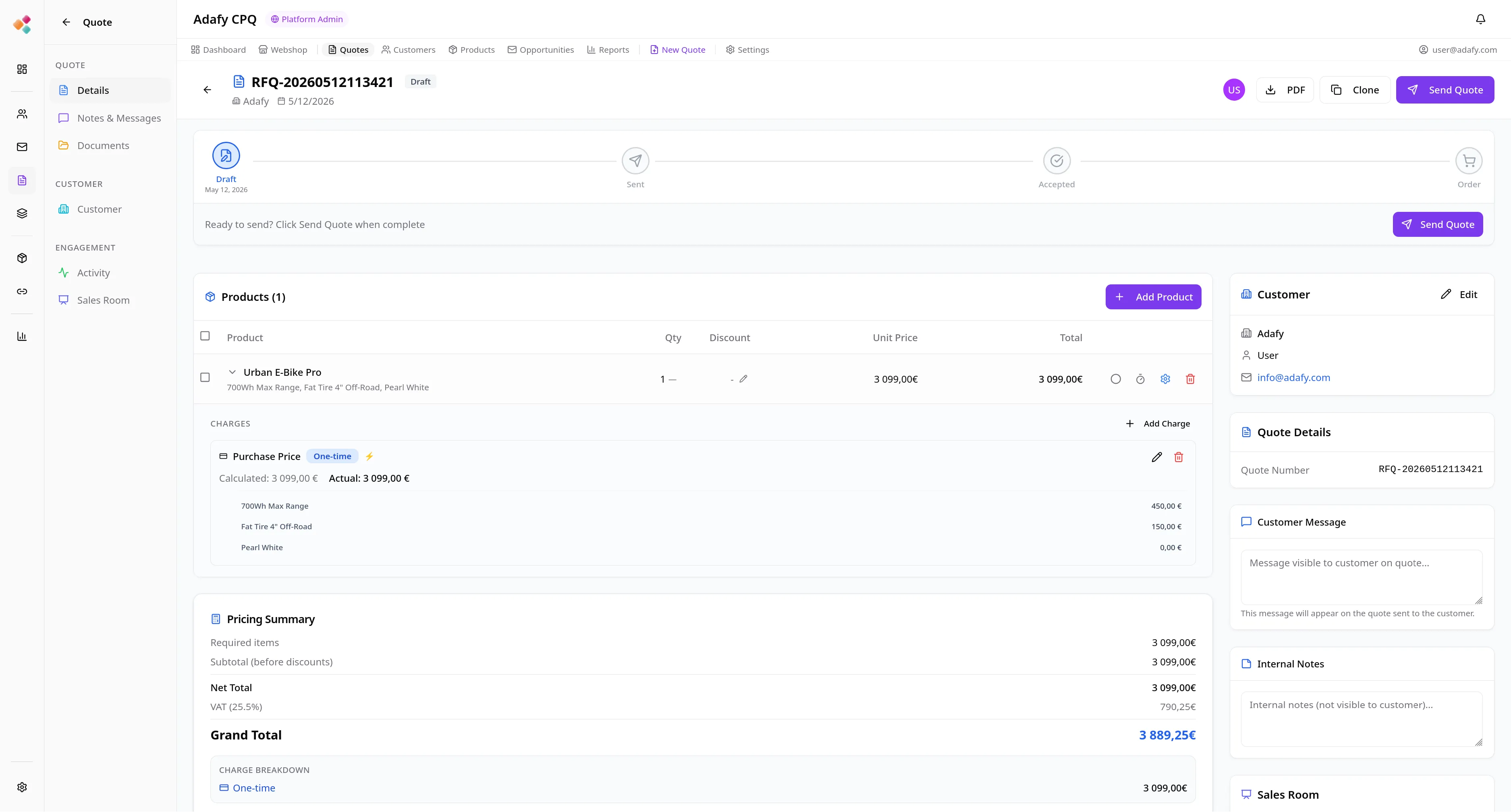Open the mail icon in left rail
1511x812 pixels.
(x=22, y=147)
